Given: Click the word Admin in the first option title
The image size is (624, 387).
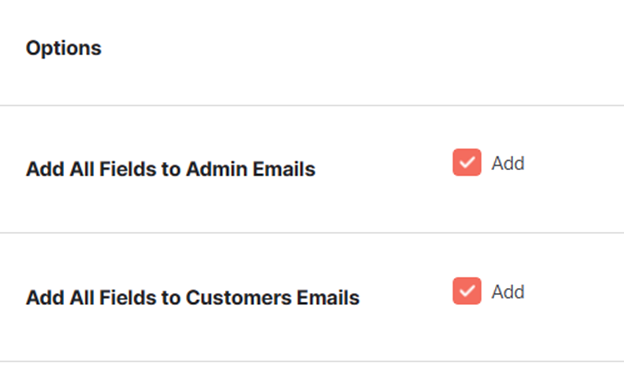Looking at the screenshot, I should [217, 169].
